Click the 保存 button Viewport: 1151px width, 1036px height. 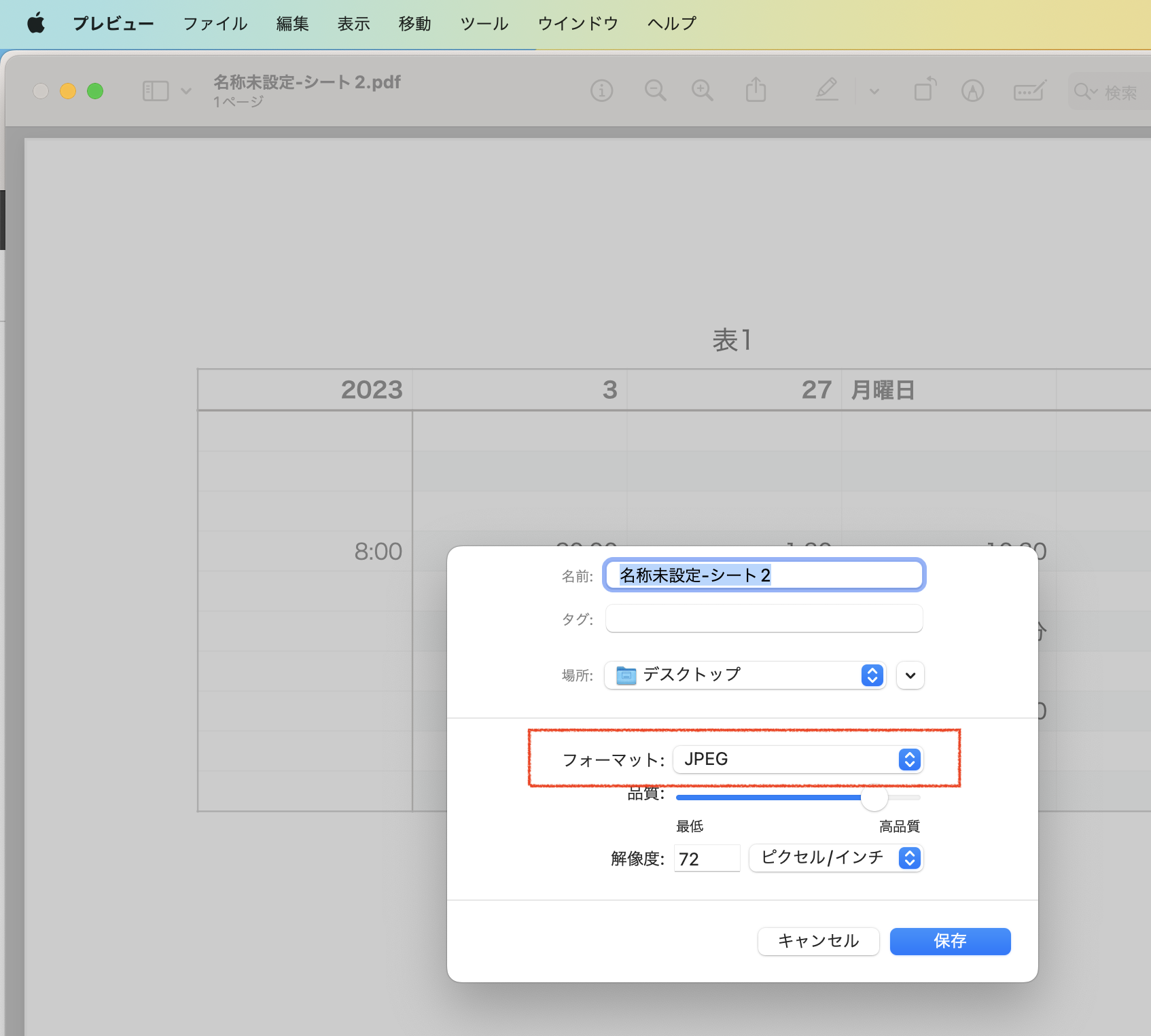point(950,941)
